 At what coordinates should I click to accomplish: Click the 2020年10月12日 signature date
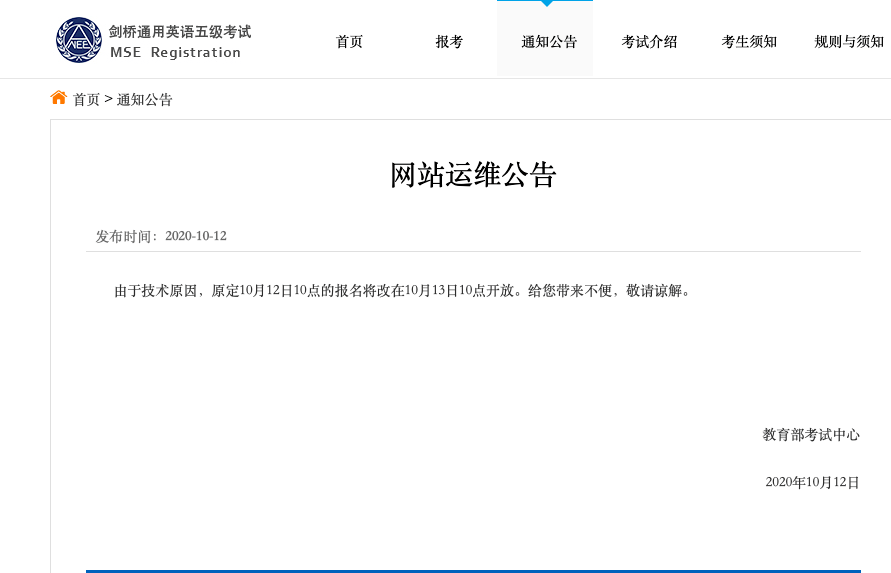812,482
